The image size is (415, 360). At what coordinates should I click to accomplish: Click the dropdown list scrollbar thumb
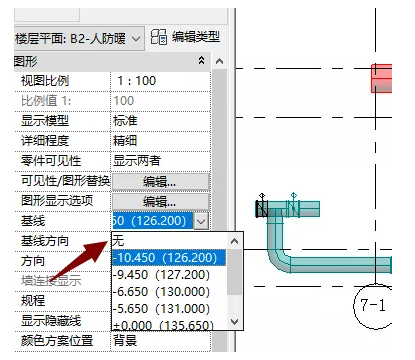point(235,272)
